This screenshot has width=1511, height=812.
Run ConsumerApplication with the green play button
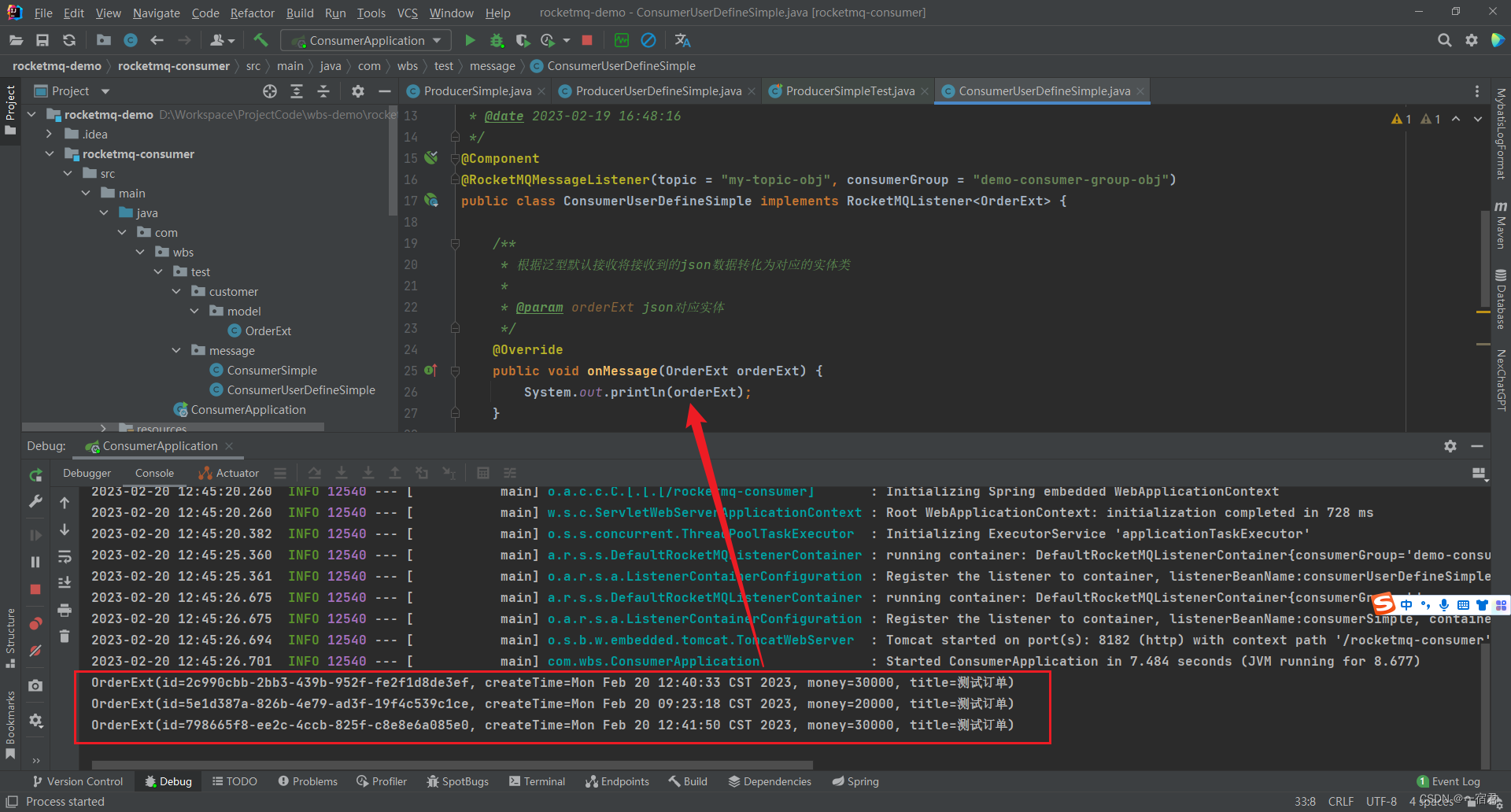470,40
